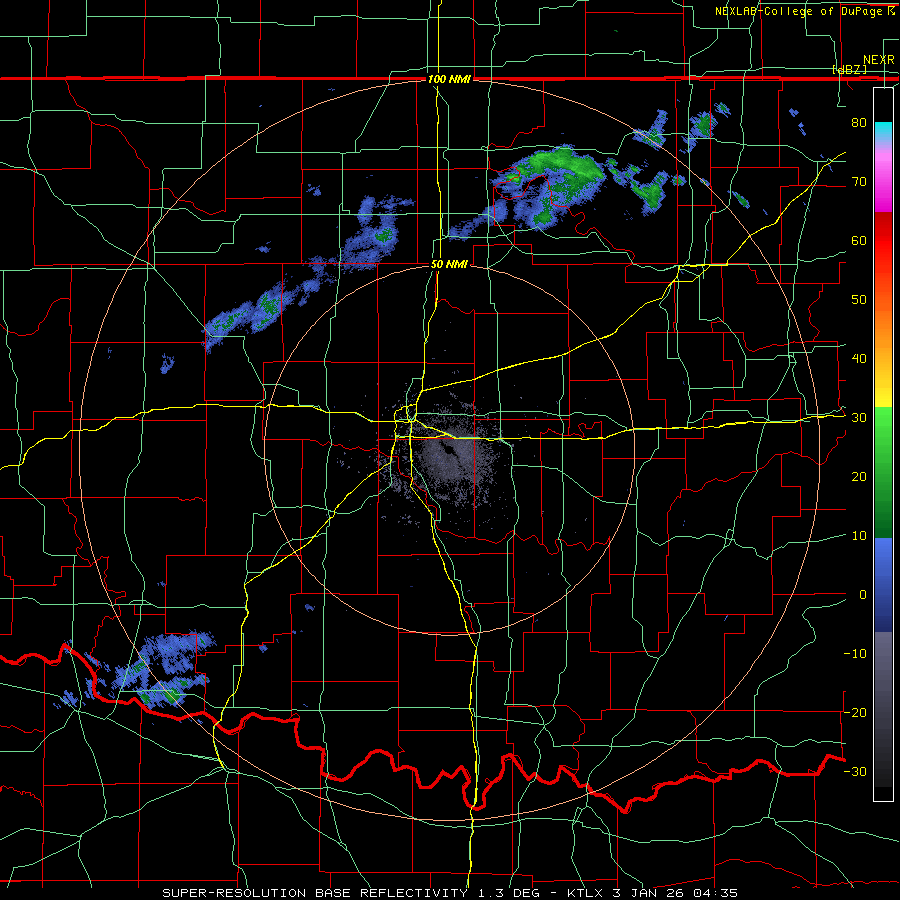The image size is (900, 900).
Task: Click the -20 value on dBZ scale
Action: click(x=855, y=713)
